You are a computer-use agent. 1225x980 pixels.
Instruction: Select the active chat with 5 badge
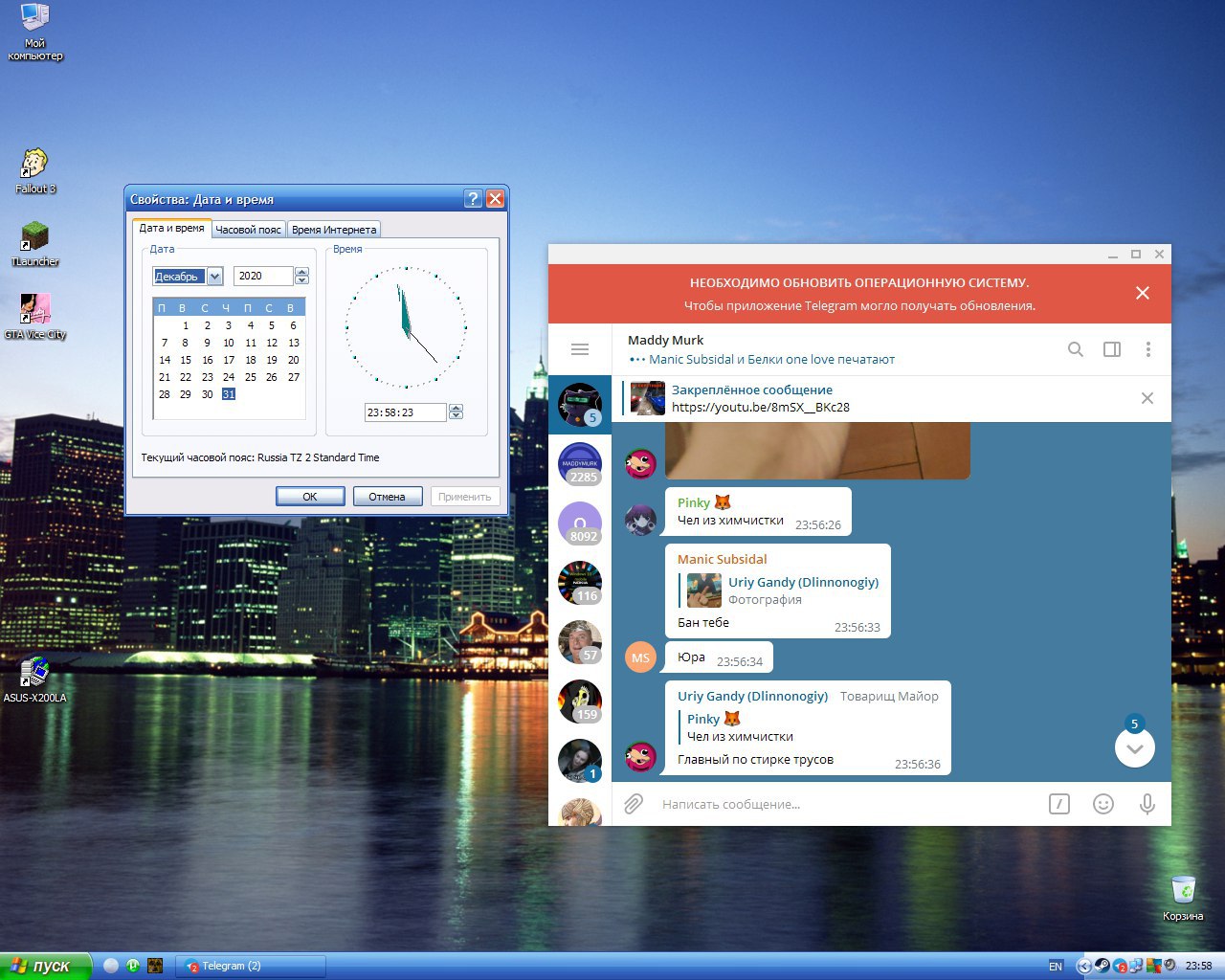580,405
